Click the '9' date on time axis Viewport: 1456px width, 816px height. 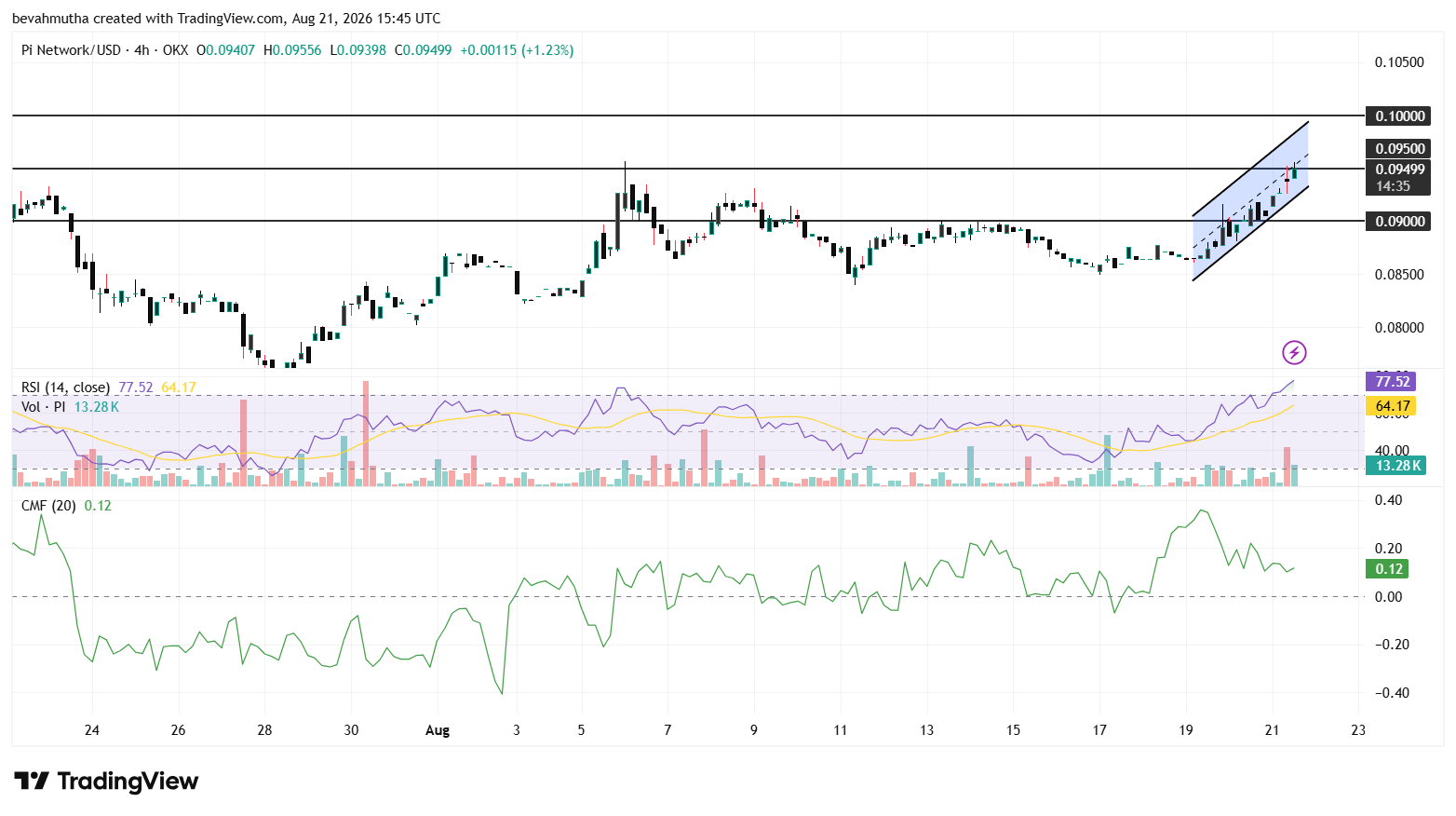point(754,730)
